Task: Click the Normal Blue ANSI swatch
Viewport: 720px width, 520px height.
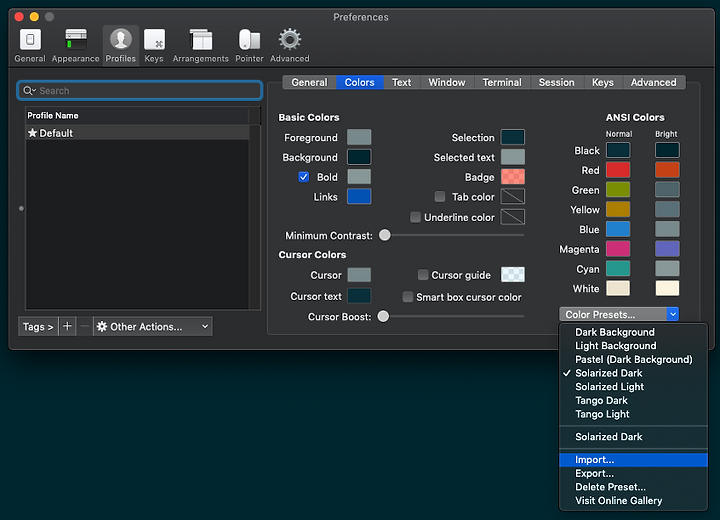Action: pos(618,229)
